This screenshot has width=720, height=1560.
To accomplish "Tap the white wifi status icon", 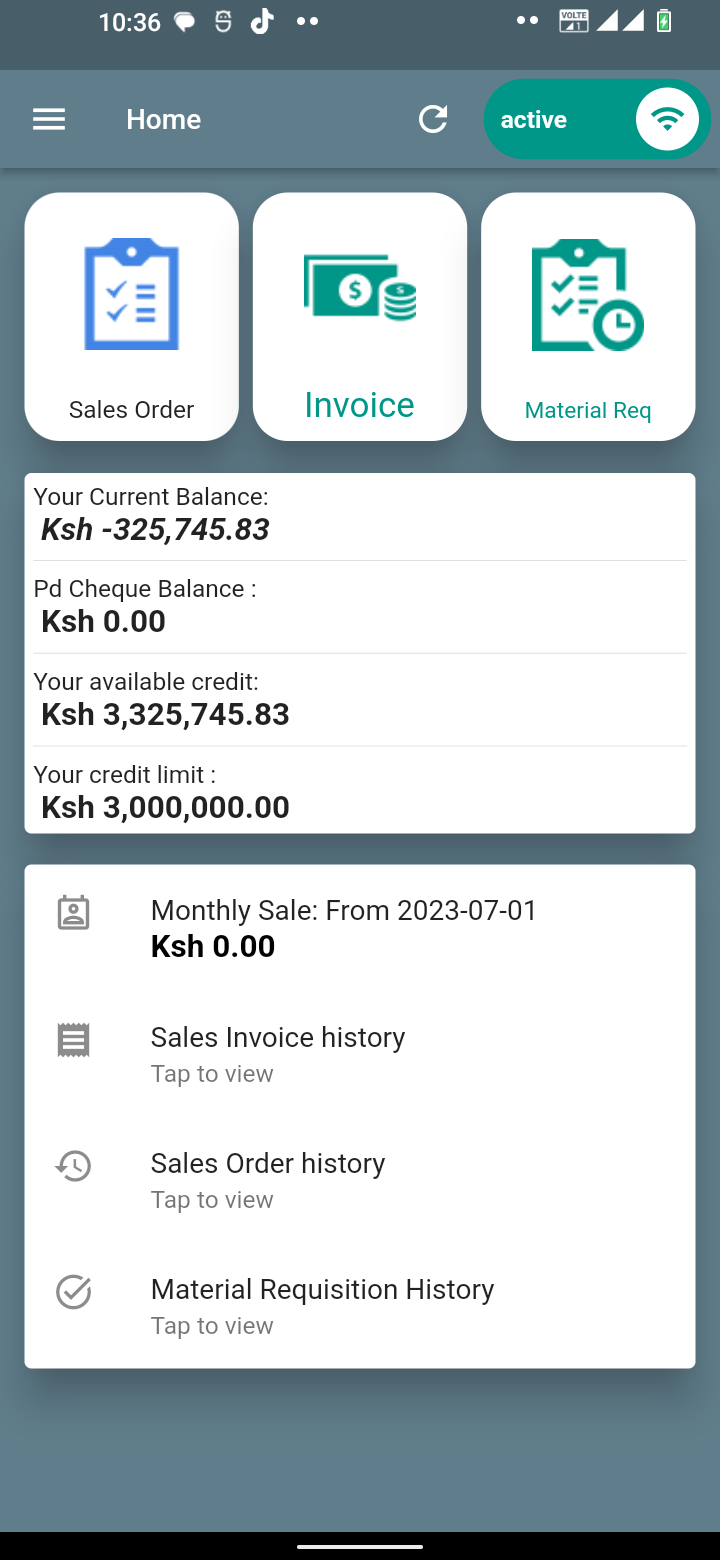I will (x=666, y=120).
